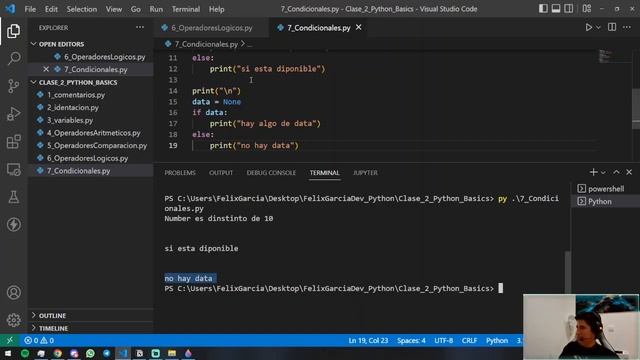Screen dimensions: 640x360
Task: Toggle the primary side bar layout
Action: tap(543, 9)
